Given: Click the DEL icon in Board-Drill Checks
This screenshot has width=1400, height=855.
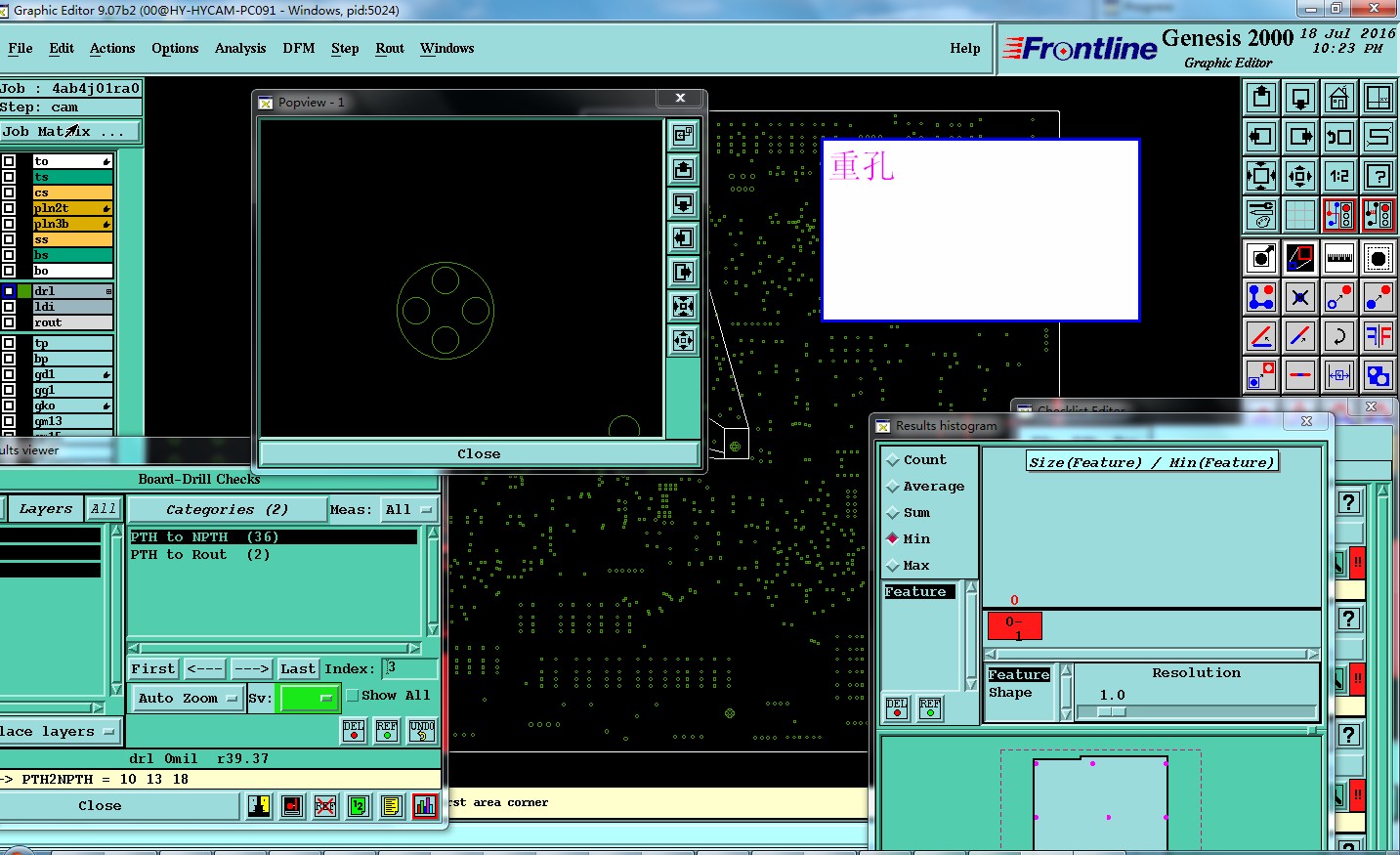Looking at the screenshot, I should click(354, 731).
